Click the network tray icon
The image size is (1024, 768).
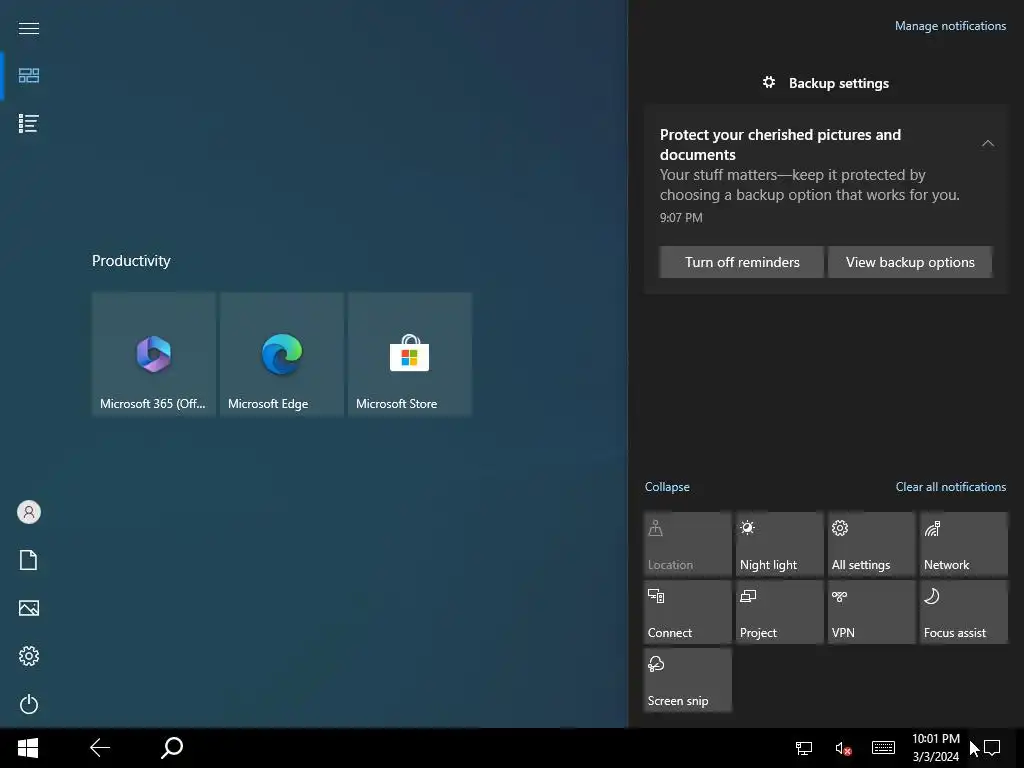[804, 748]
